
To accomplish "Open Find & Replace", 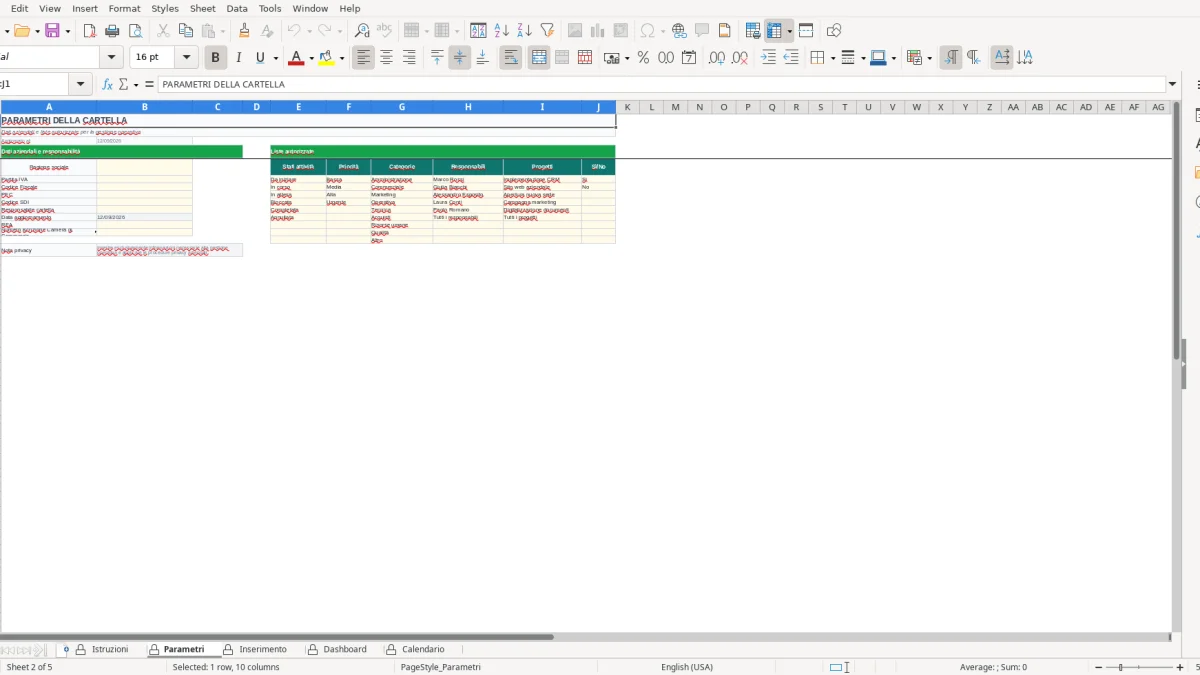I will (x=362, y=31).
